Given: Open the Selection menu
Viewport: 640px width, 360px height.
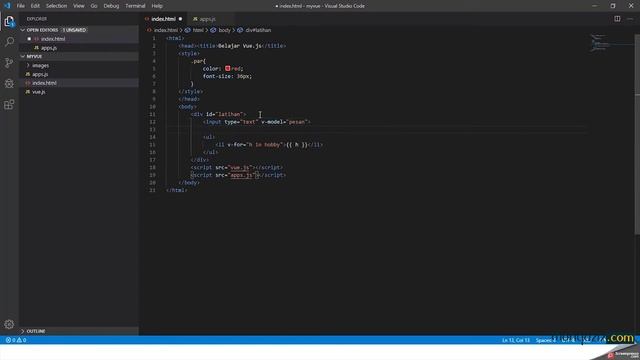Looking at the screenshot, I should [56, 6].
